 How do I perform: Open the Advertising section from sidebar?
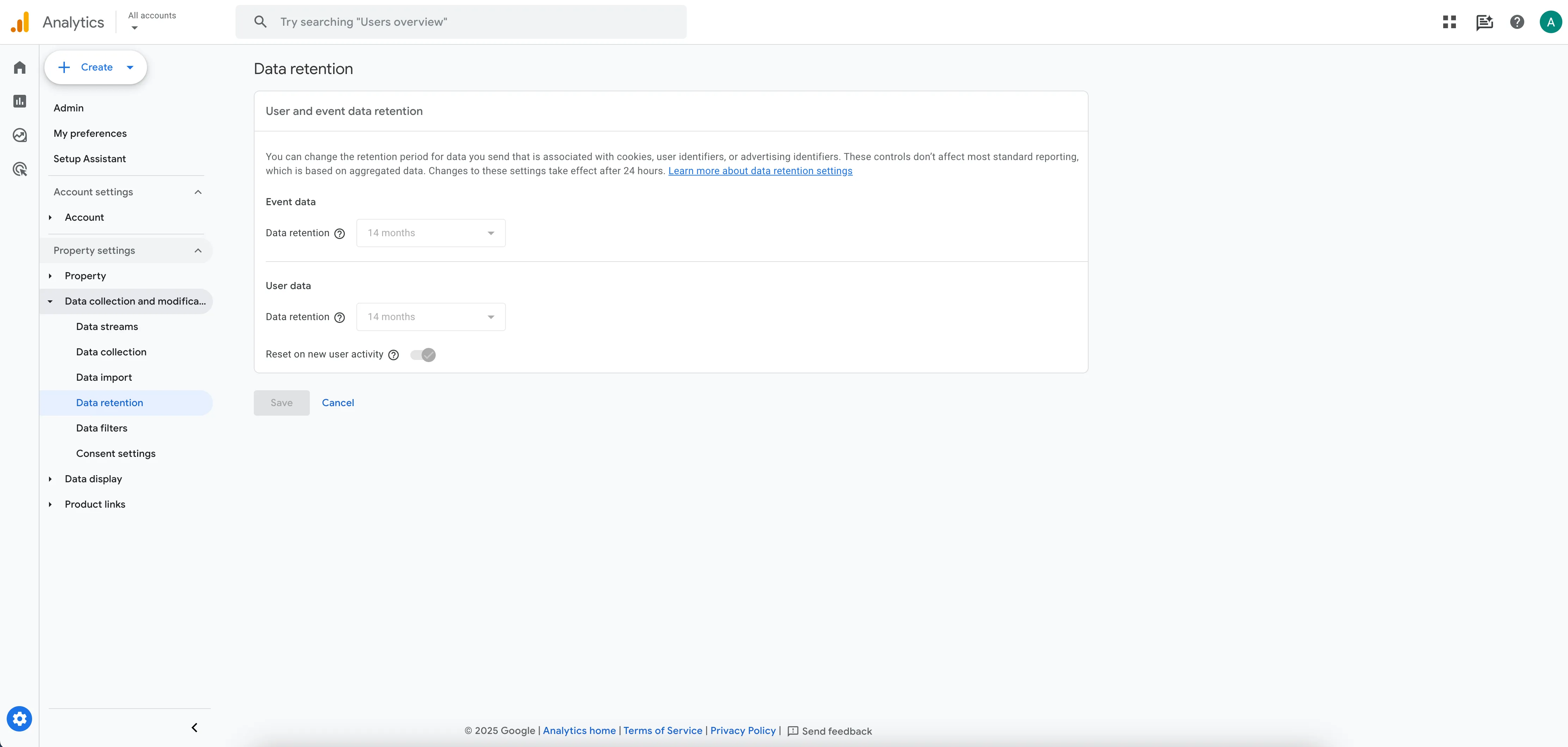coord(19,169)
